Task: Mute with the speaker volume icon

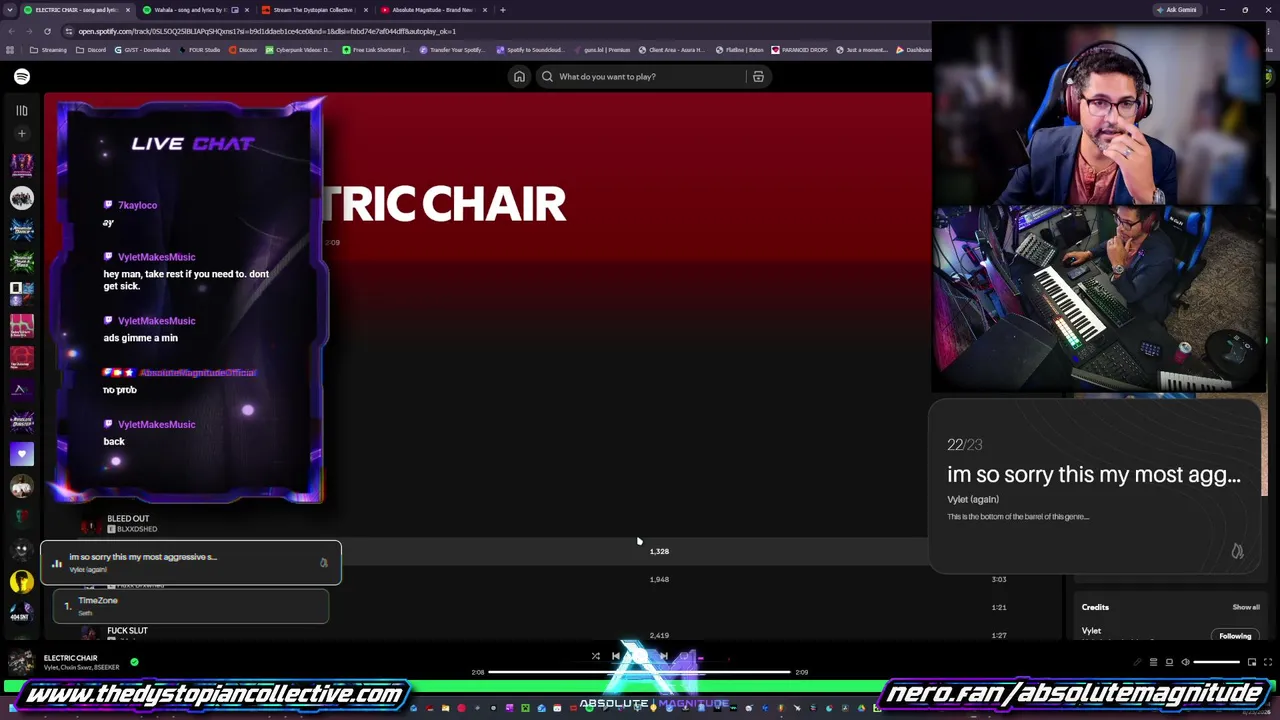Action: 1185,662
